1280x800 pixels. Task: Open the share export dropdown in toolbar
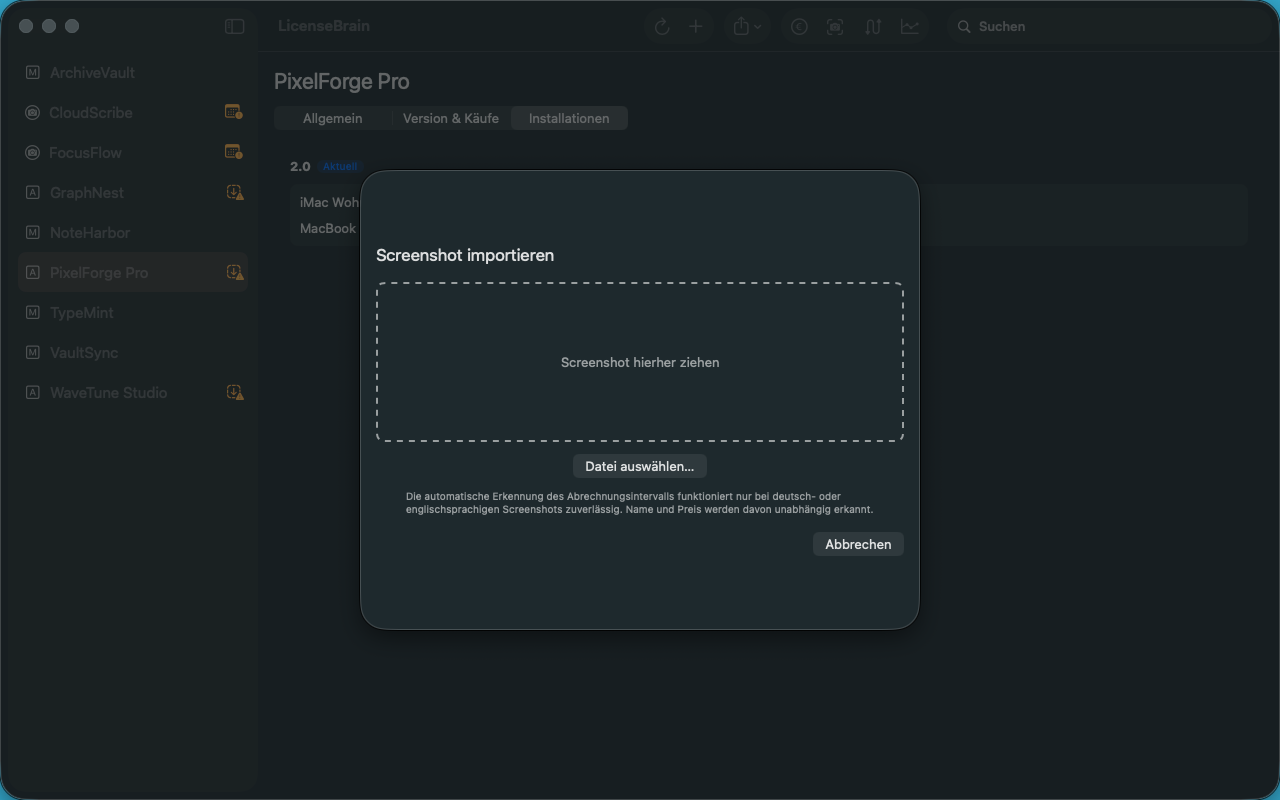(747, 27)
